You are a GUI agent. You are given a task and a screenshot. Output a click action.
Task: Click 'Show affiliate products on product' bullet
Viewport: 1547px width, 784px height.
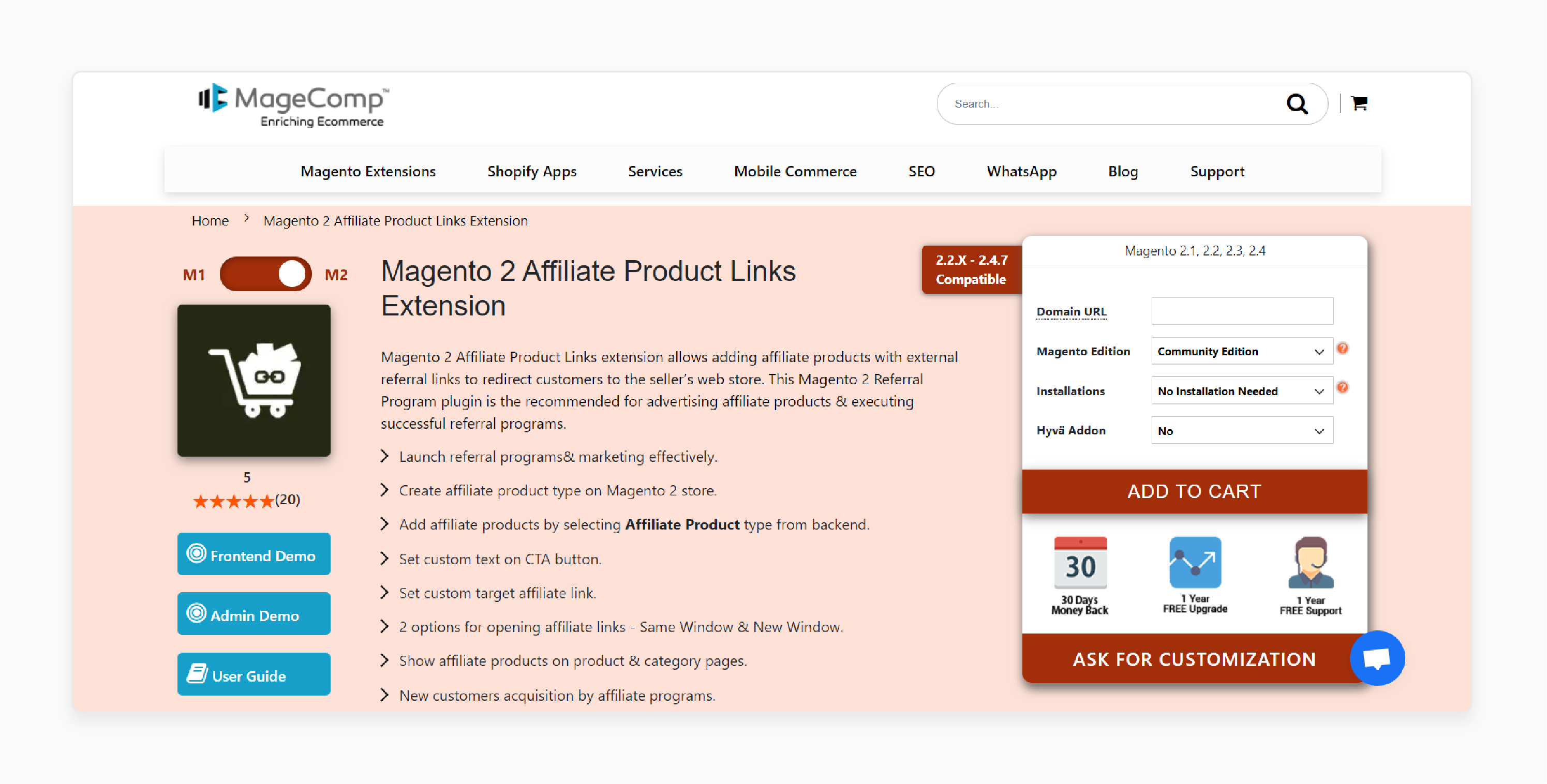[x=572, y=661]
